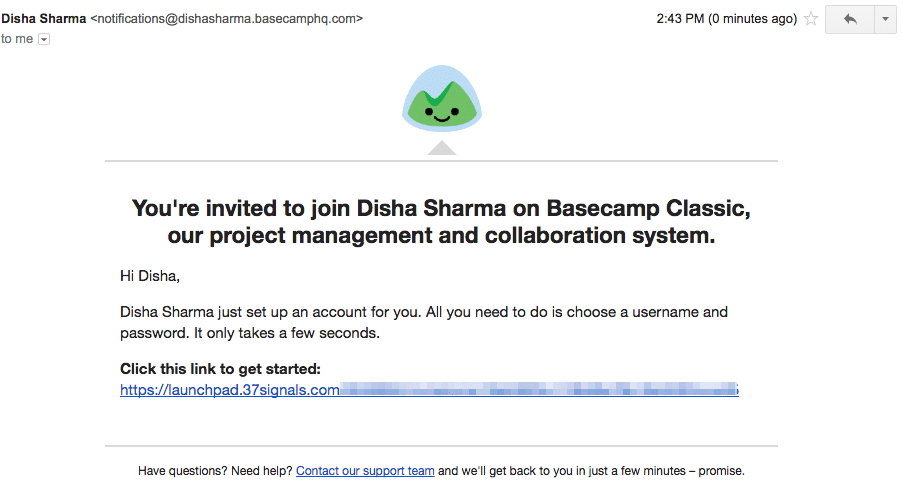Click the 'Have questions? Need help?' footer text
The width and height of the screenshot is (903, 481).
[x=215, y=471]
